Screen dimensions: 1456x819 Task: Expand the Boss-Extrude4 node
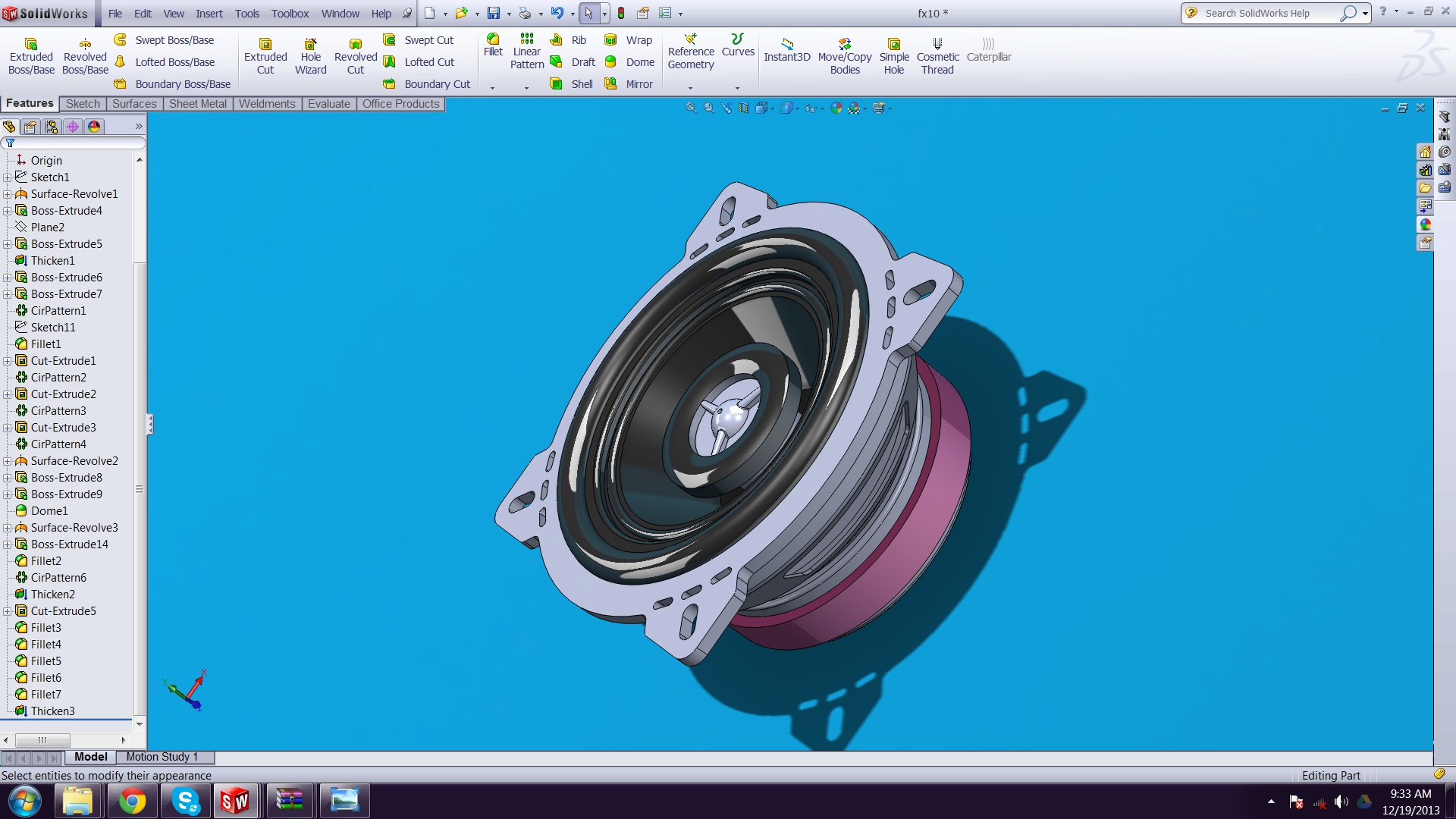(8, 211)
